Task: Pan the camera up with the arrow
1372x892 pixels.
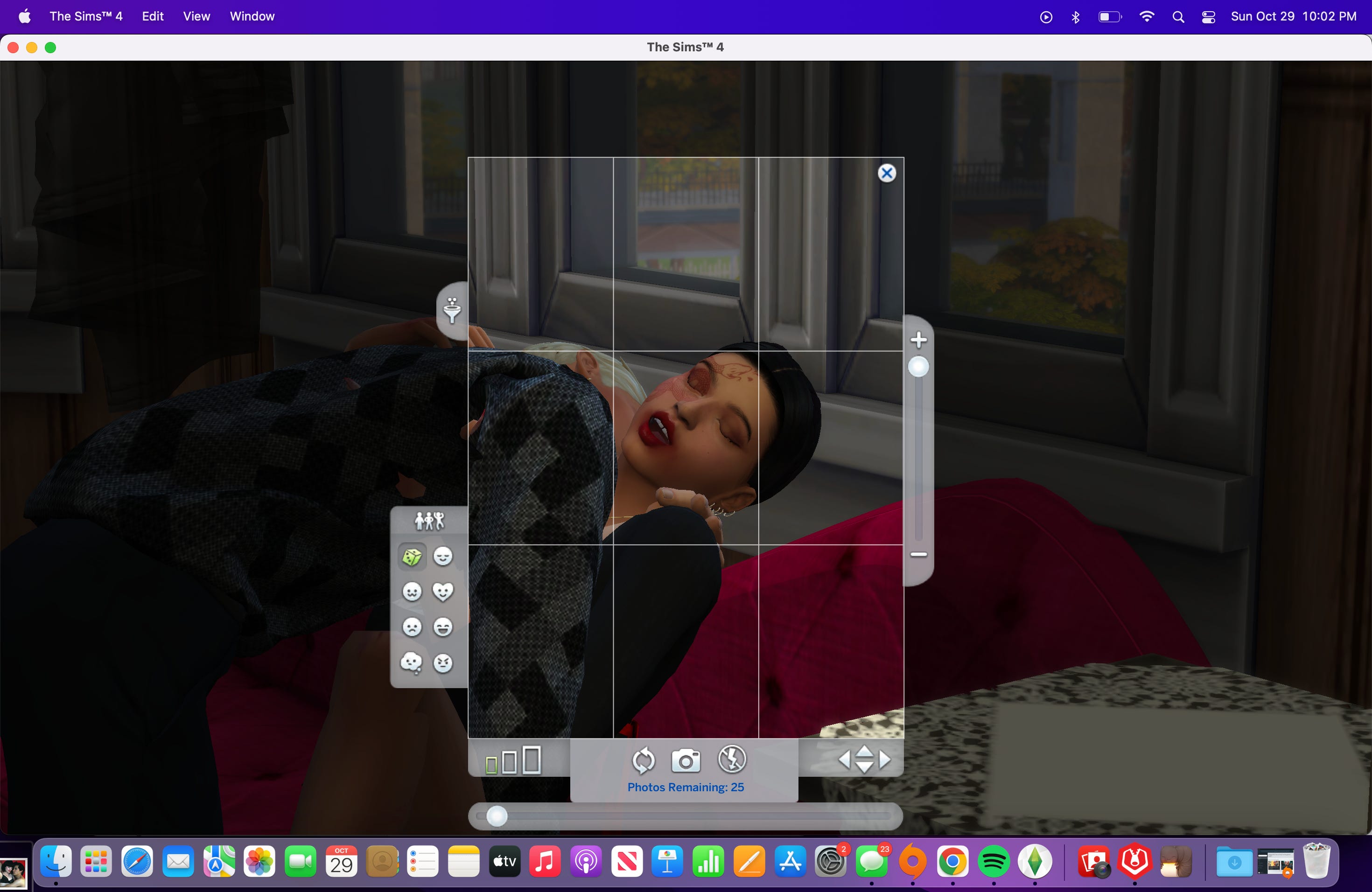Action: click(864, 752)
